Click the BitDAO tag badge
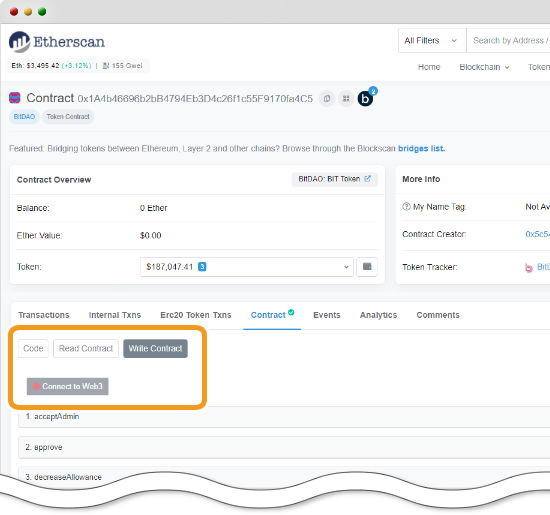This screenshot has height=515, width=550. [24, 116]
